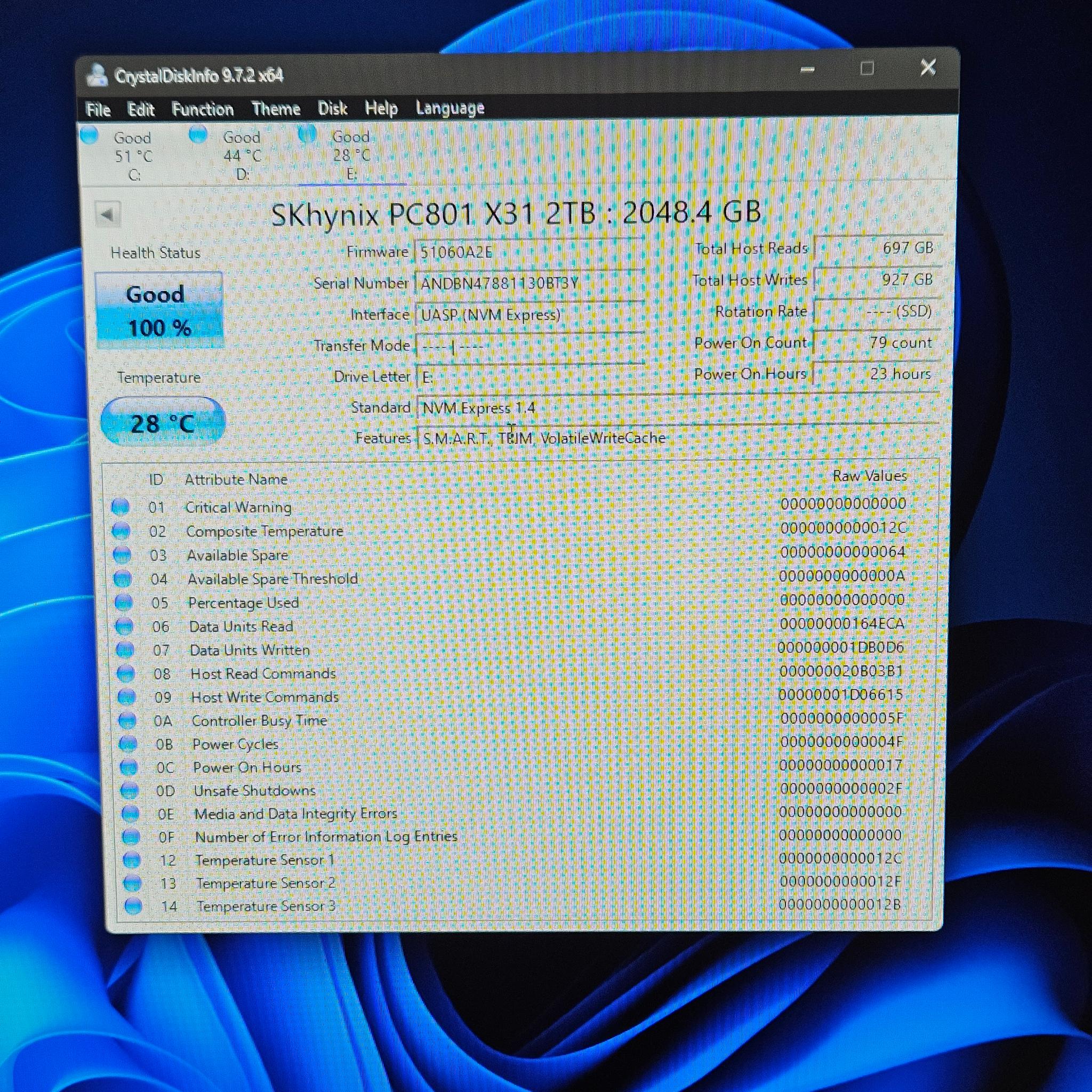Screen dimensions: 1092x1092
Task: Click status dot of Temperature Sensor 3 row
Action: pyautogui.click(x=133, y=906)
